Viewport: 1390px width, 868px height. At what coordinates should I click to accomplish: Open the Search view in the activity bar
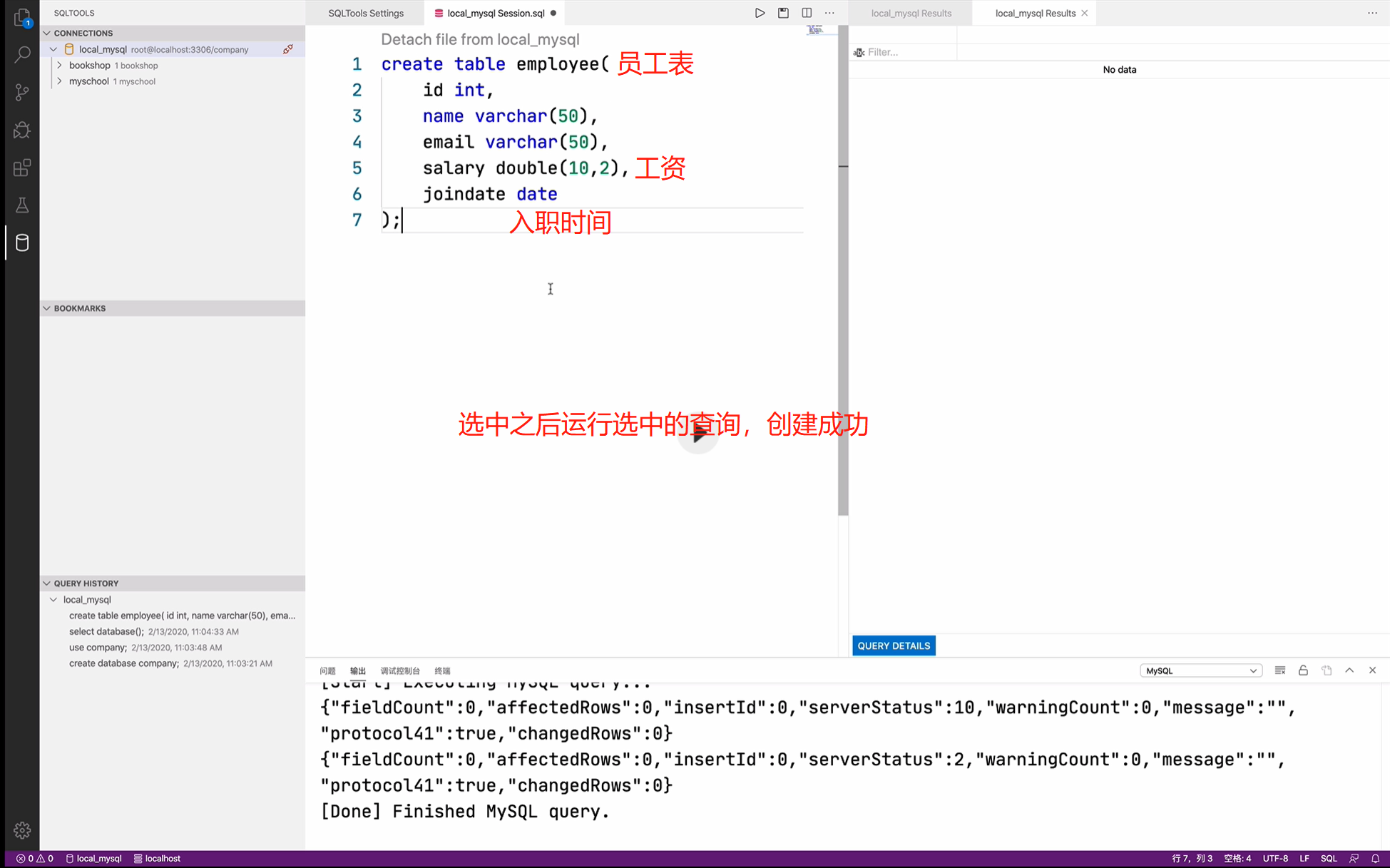[22, 54]
